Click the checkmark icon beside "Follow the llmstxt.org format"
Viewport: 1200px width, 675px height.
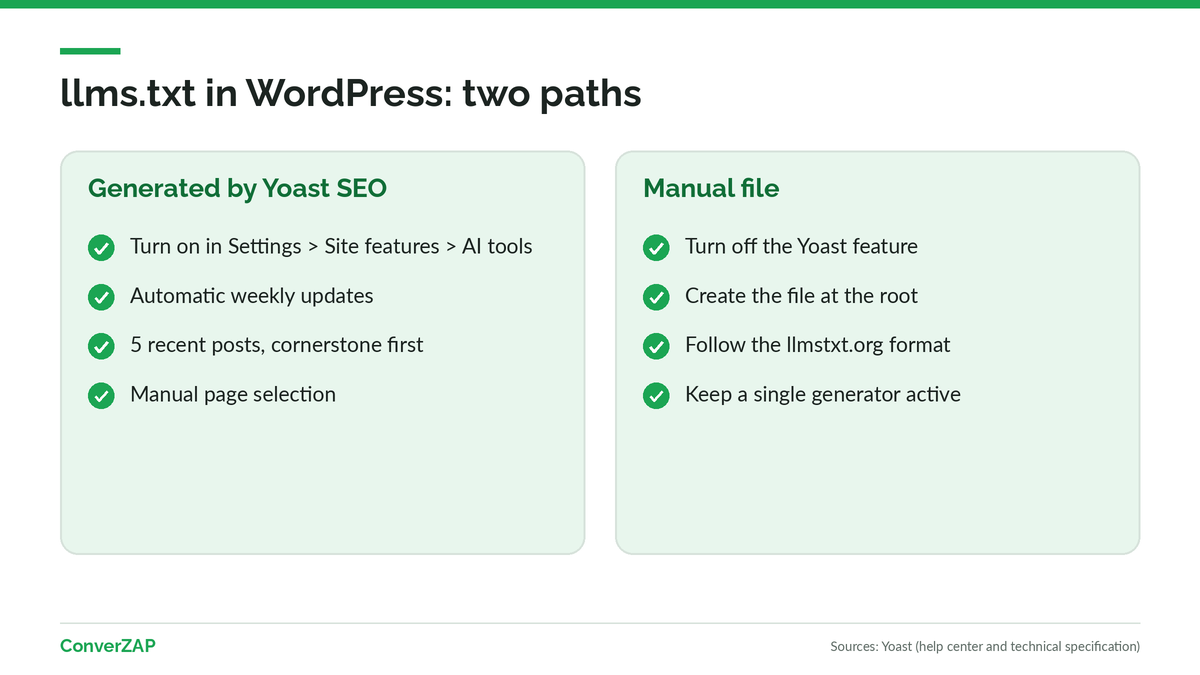click(656, 346)
